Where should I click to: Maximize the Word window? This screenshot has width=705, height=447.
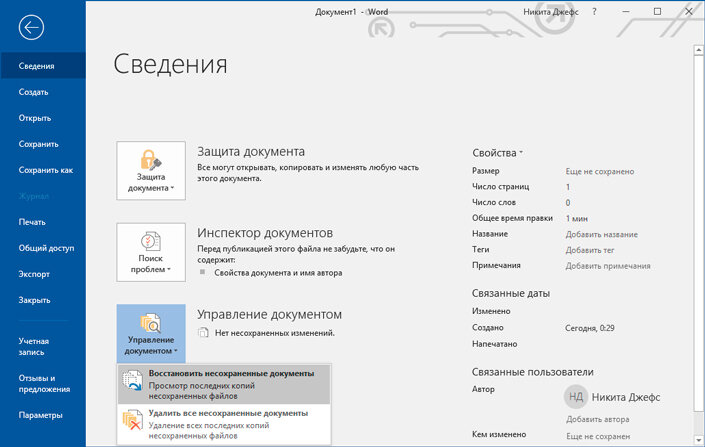click(657, 12)
